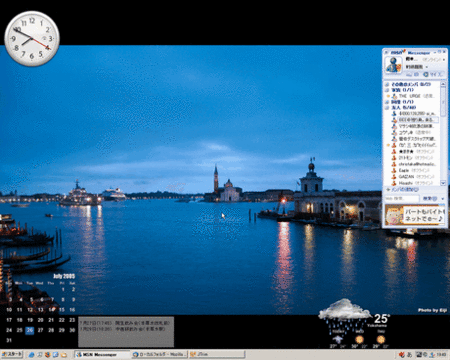Click the system tray clock

[441, 354]
